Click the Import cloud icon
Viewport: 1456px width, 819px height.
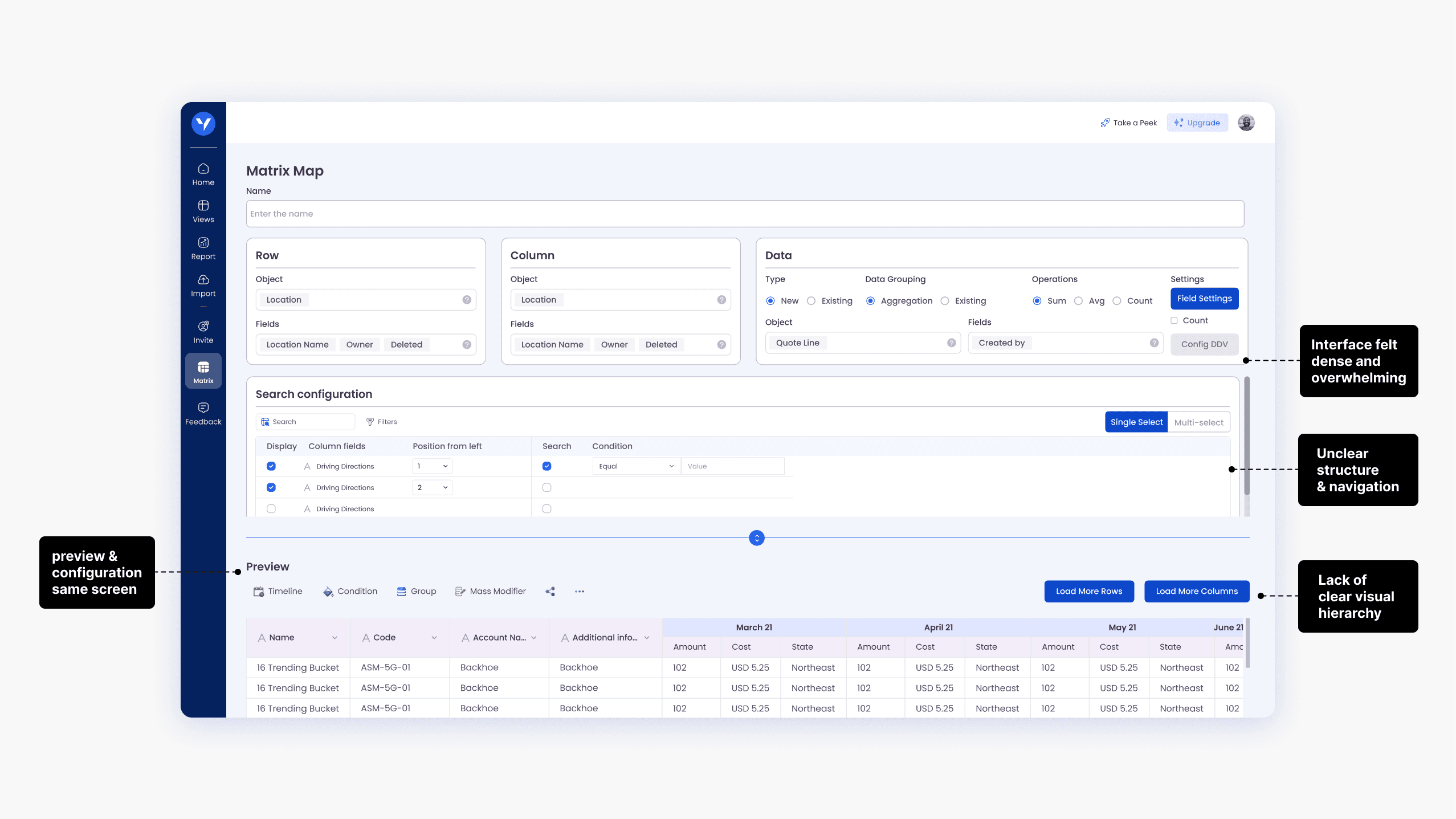pyautogui.click(x=203, y=280)
